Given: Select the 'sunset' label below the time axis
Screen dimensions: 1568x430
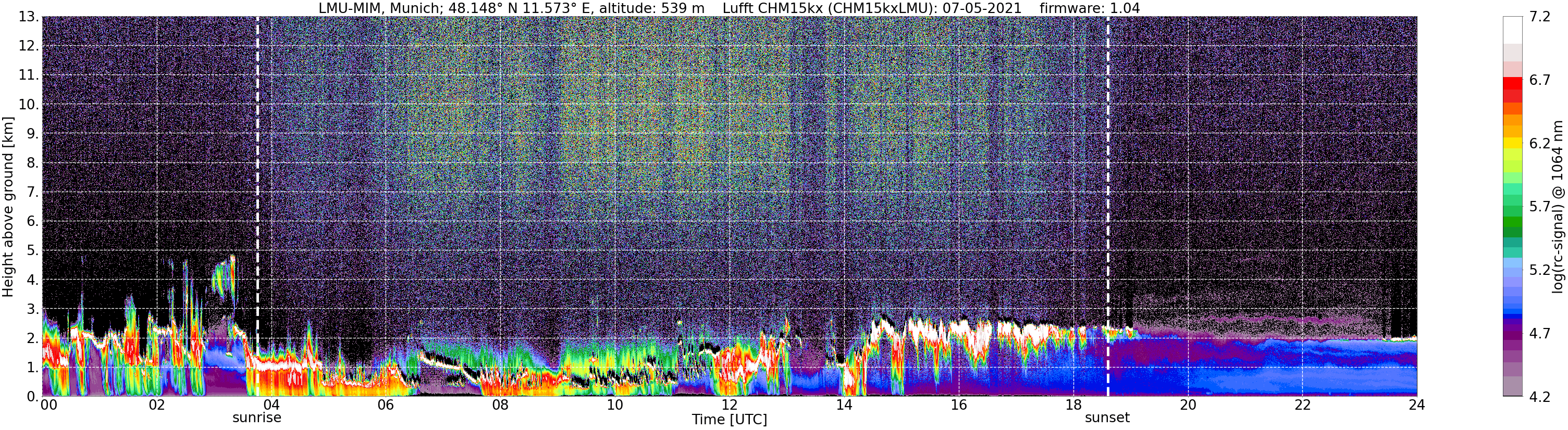Looking at the screenshot, I should 1107,418.
